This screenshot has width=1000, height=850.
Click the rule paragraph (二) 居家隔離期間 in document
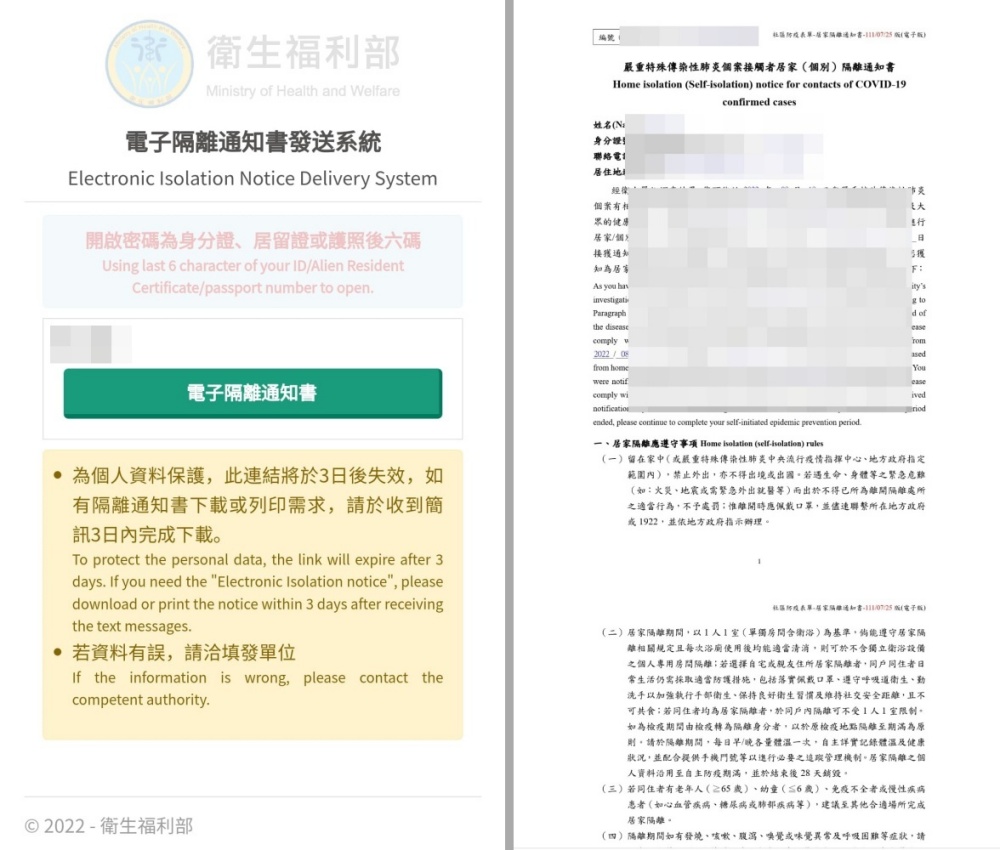click(x=763, y=703)
